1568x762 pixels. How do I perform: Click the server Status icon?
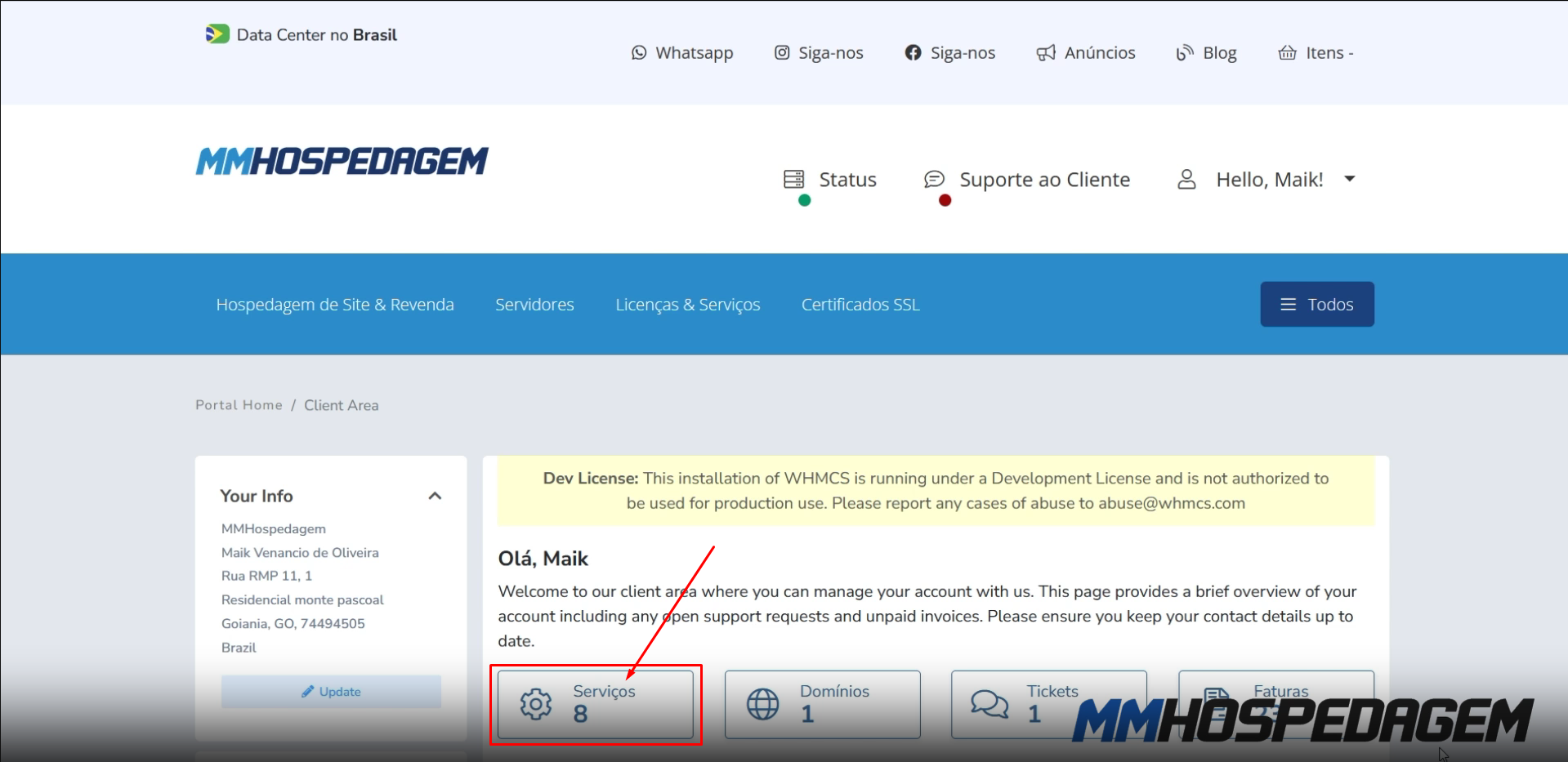[x=794, y=179]
